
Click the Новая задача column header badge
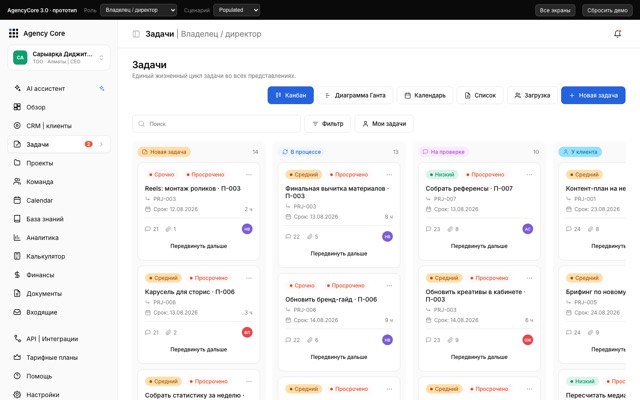click(x=164, y=152)
